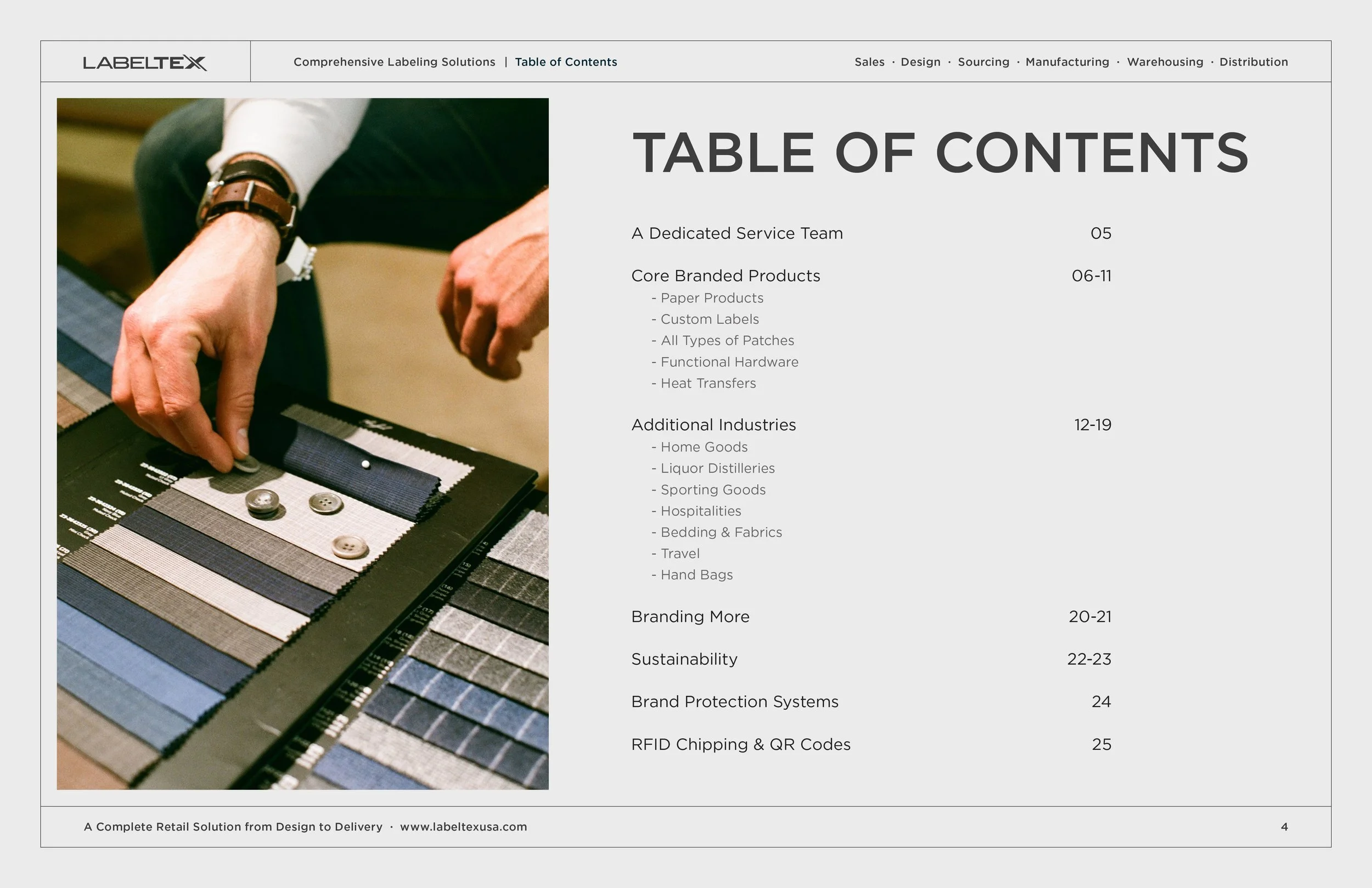Click 'Branding More' section entry
The height and width of the screenshot is (888, 1372).
(690, 616)
